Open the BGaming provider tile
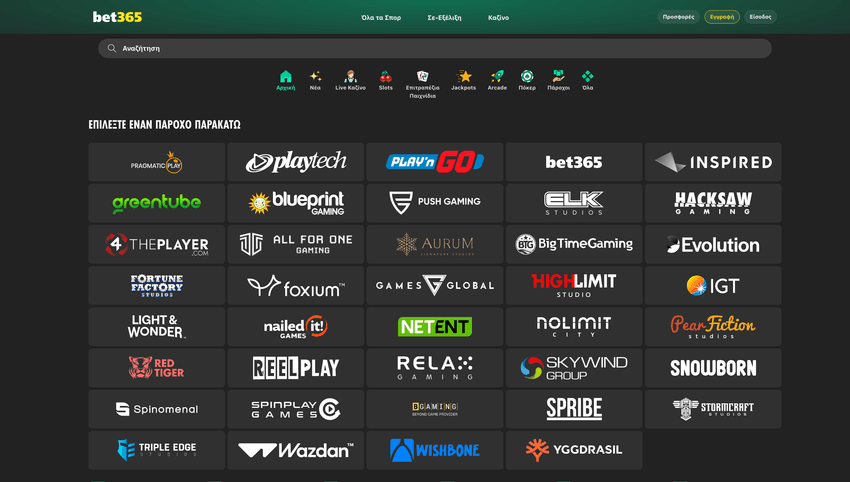Viewport: 850px width, 482px height. pyautogui.click(x=435, y=409)
